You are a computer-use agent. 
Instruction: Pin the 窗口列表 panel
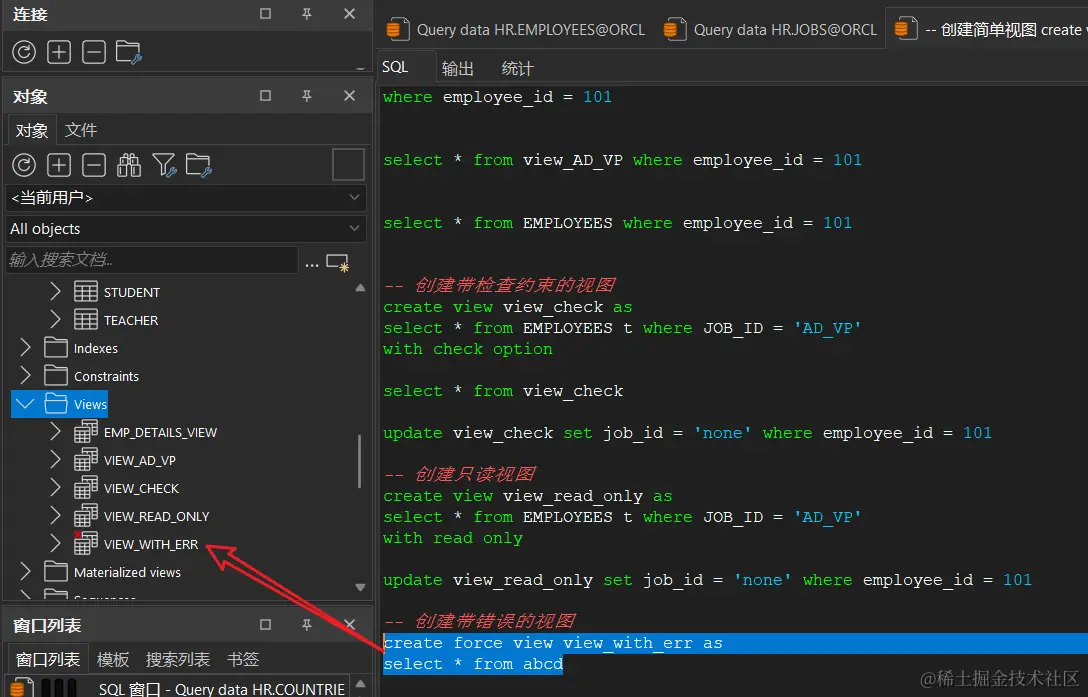307,625
